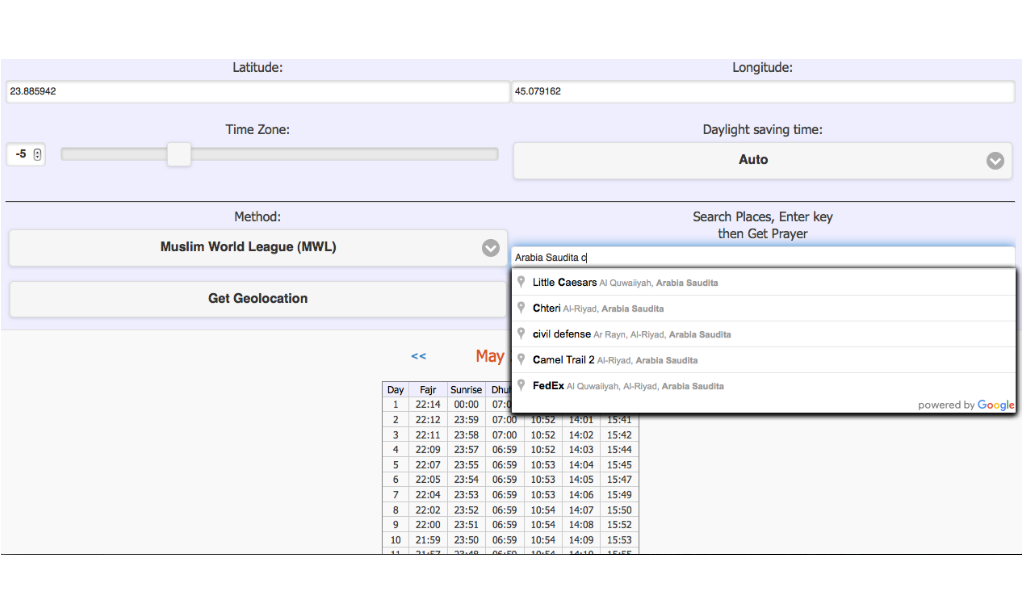Click the 14:06 cell in day 7 row

point(581,495)
